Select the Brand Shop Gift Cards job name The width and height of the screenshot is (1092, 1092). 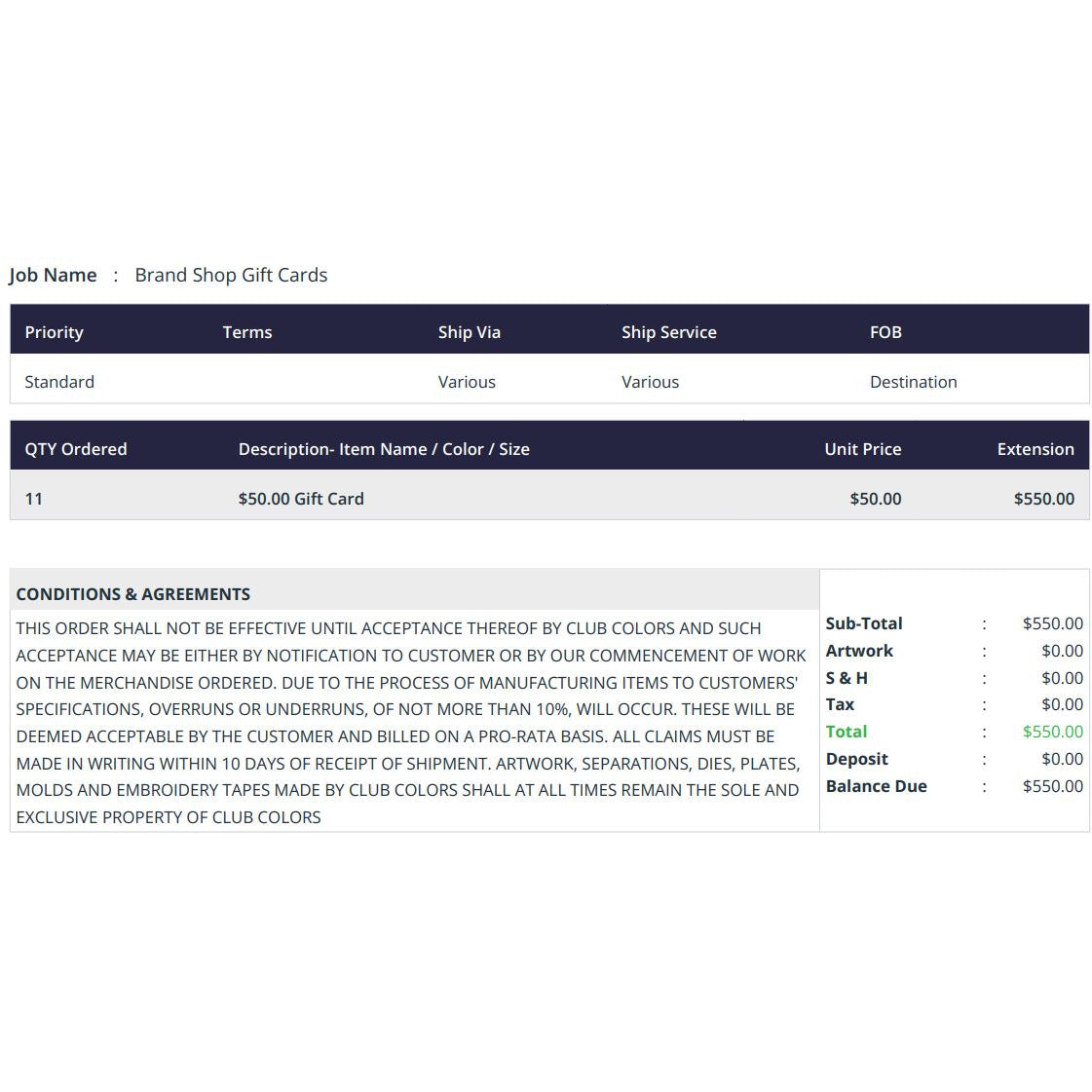point(231,275)
